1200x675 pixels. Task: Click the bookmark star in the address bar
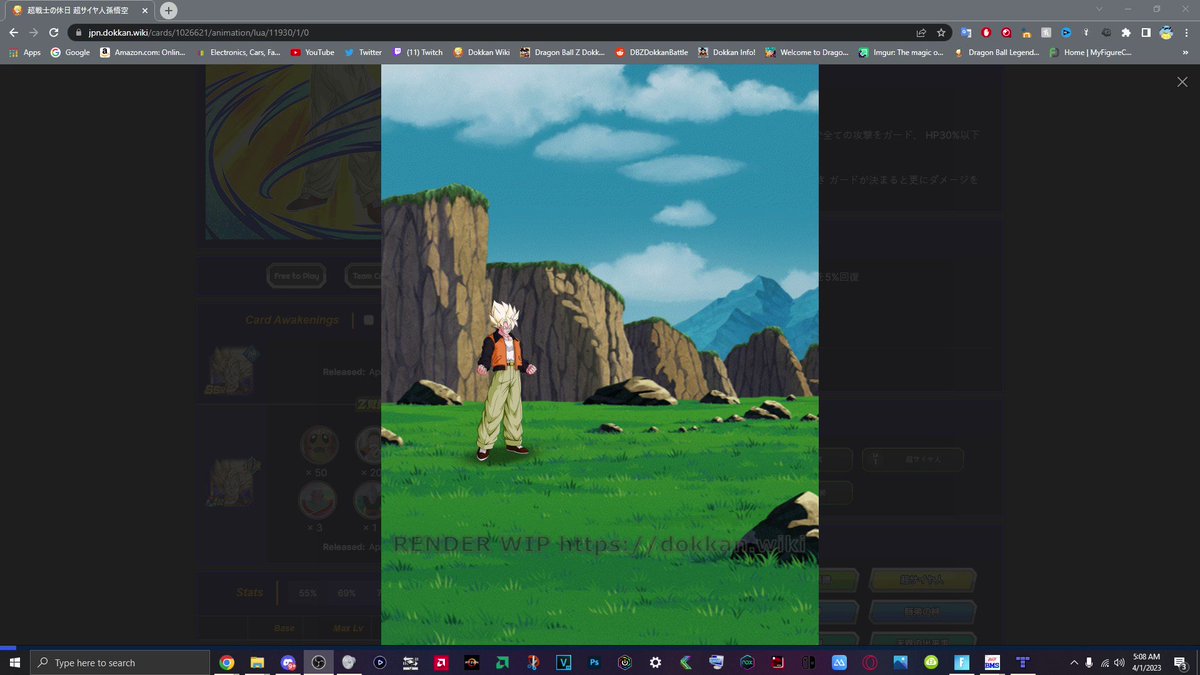[x=941, y=31]
